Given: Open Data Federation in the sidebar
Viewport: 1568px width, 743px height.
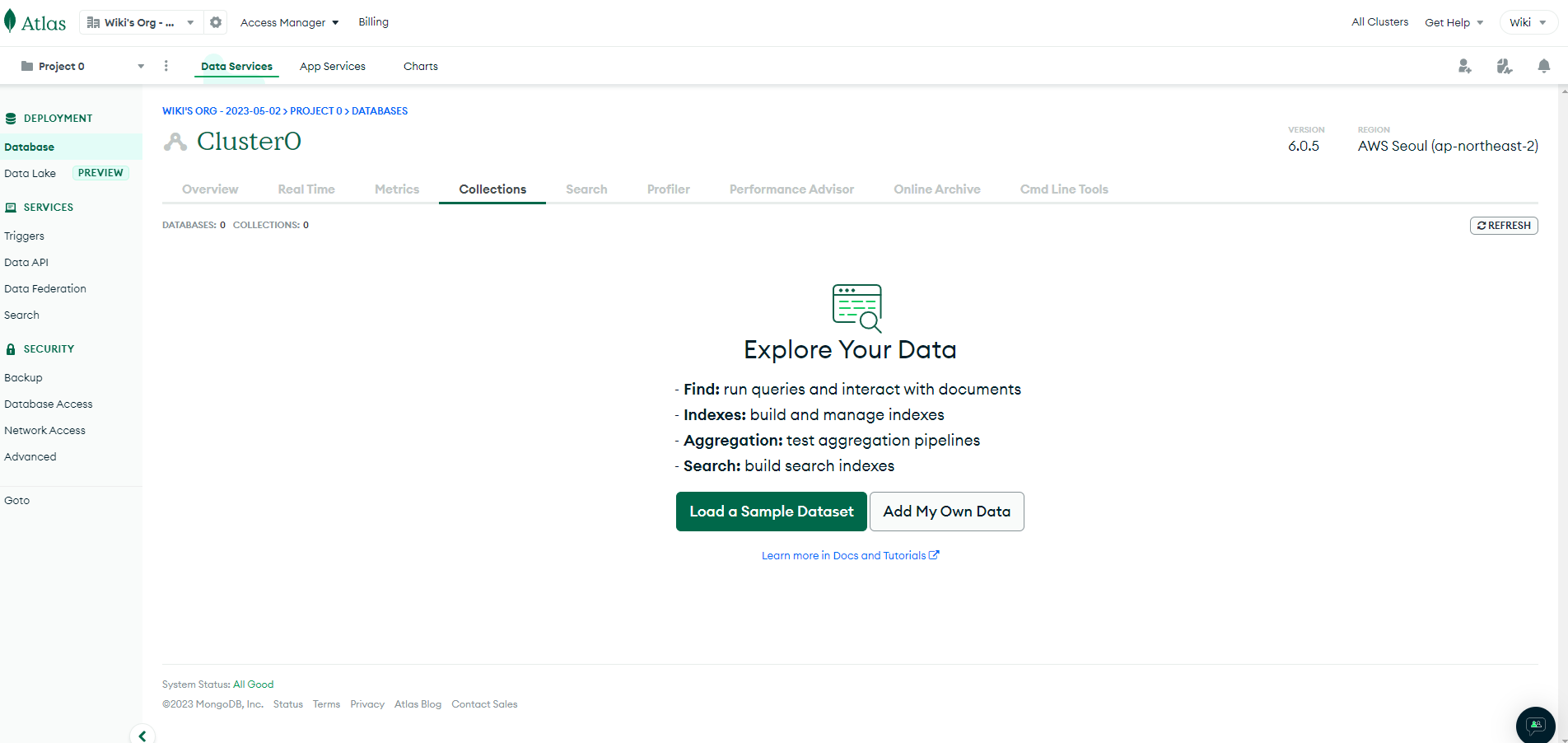Looking at the screenshot, I should coord(45,289).
